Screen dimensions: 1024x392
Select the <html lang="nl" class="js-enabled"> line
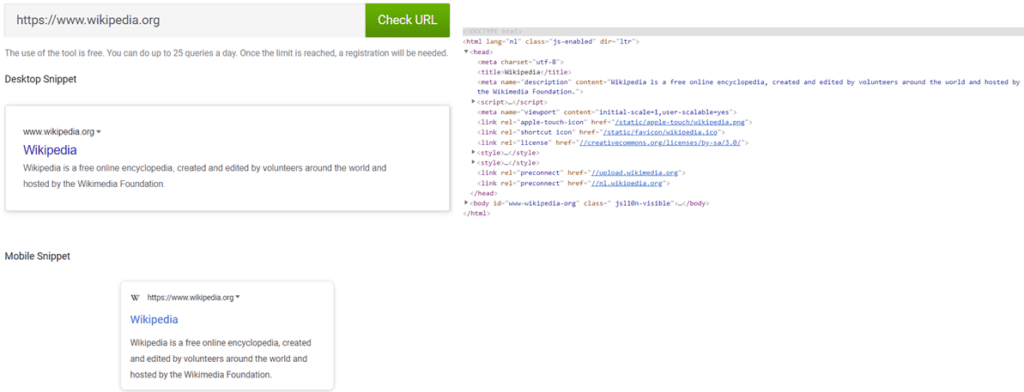(x=551, y=41)
